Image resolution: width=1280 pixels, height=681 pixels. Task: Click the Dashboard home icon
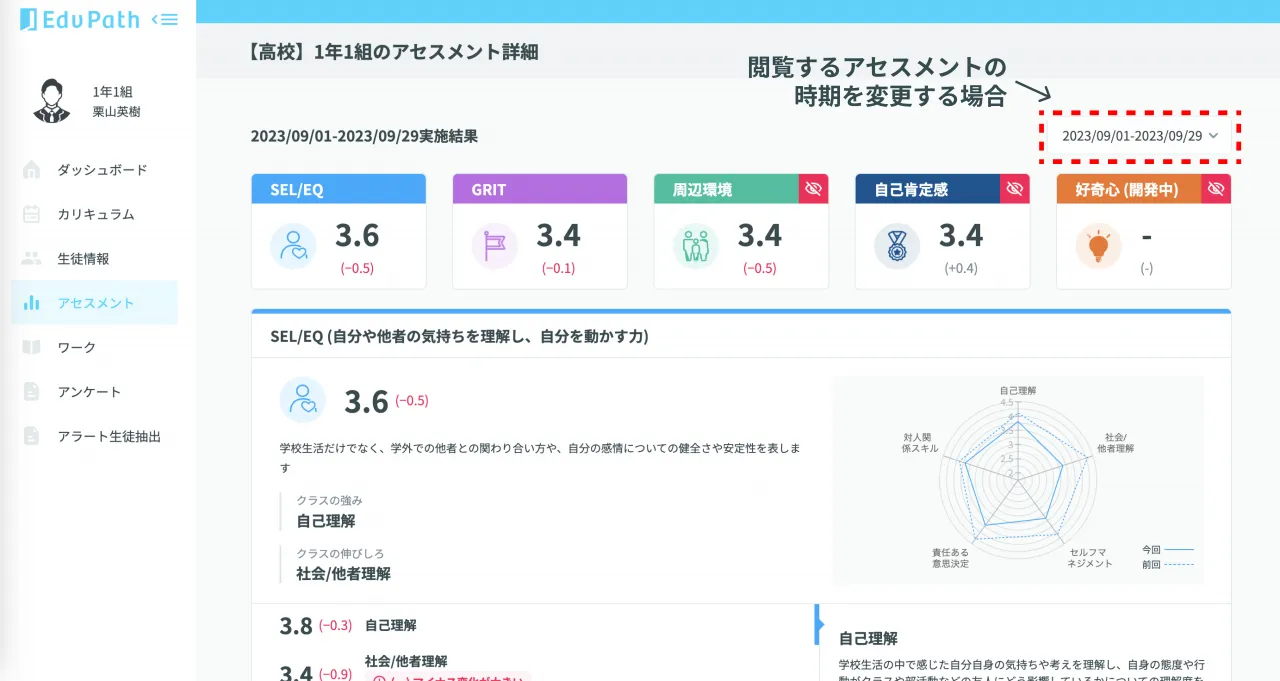point(32,170)
